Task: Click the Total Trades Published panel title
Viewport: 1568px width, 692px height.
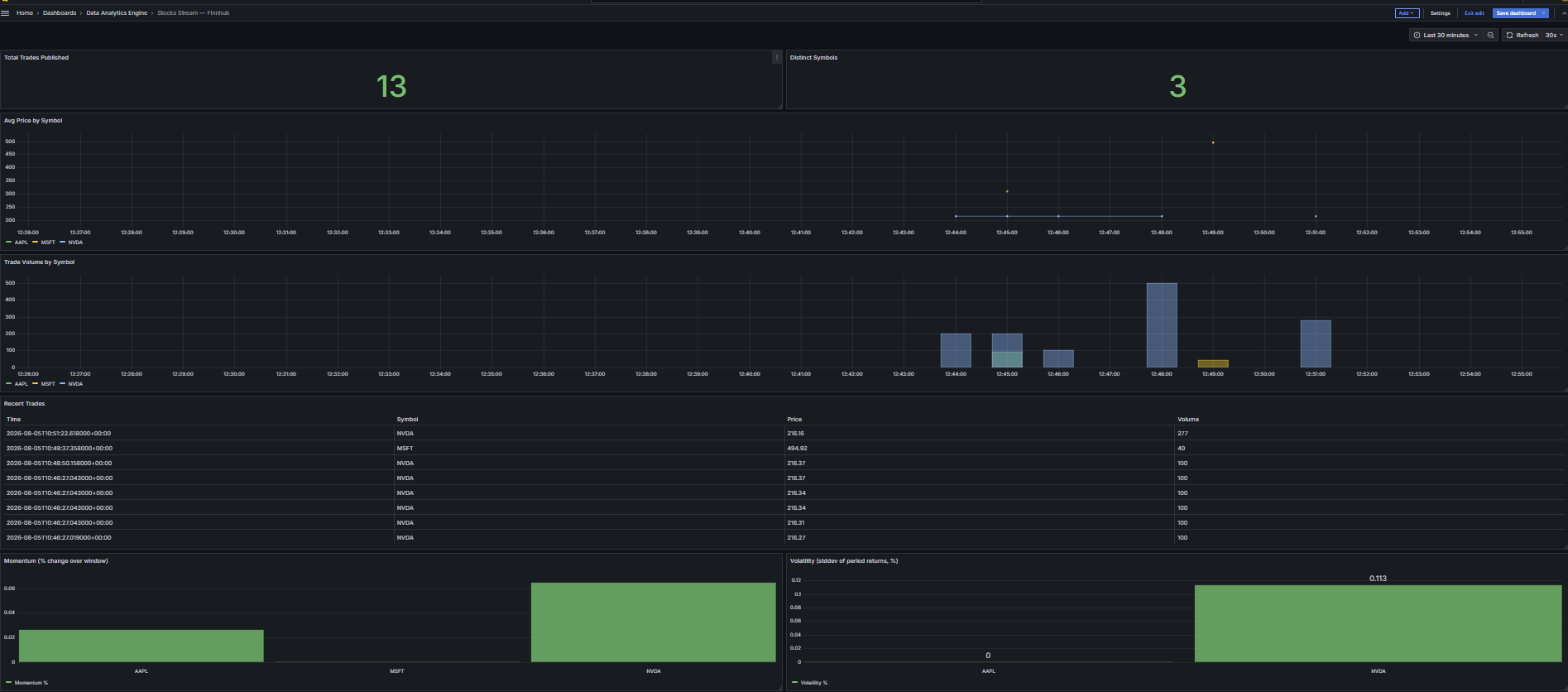Action: [x=36, y=58]
